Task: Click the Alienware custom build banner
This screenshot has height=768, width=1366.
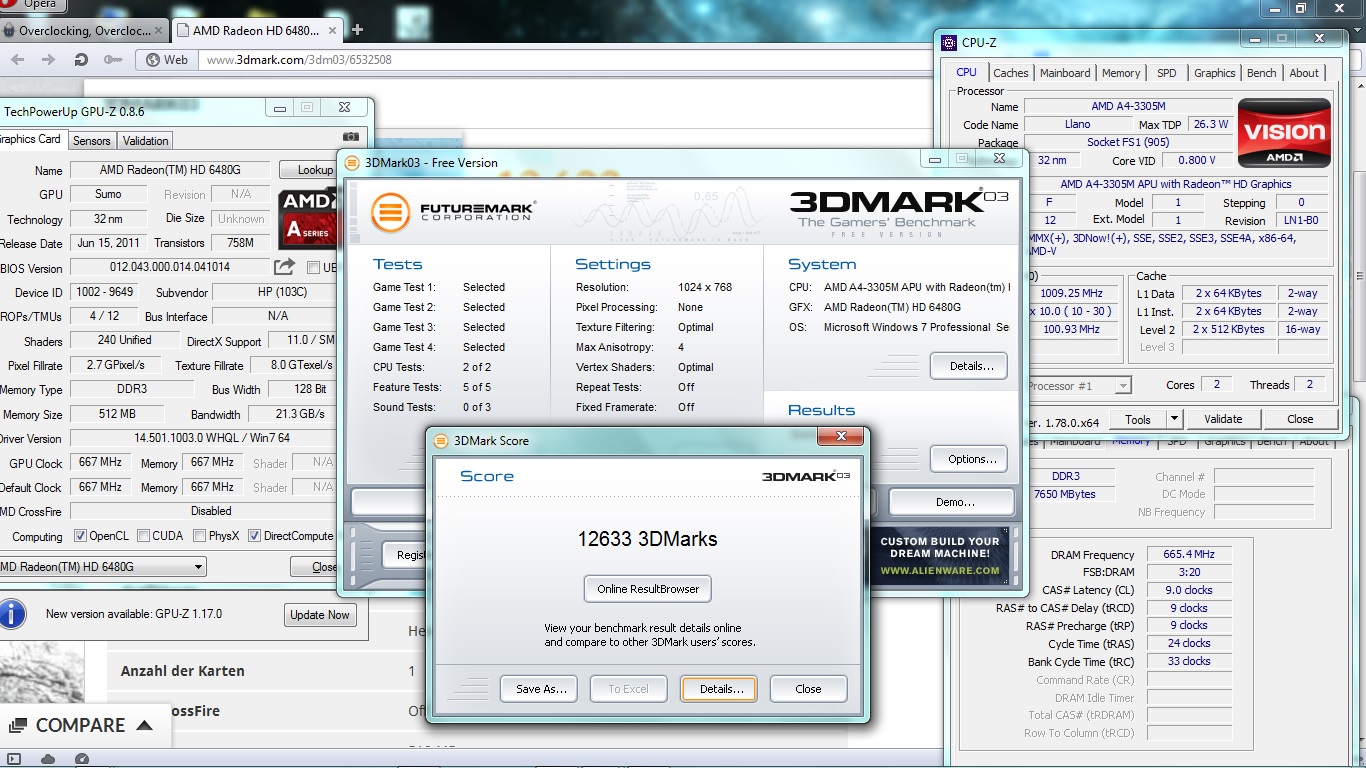Action: pyautogui.click(x=939, y=556)
